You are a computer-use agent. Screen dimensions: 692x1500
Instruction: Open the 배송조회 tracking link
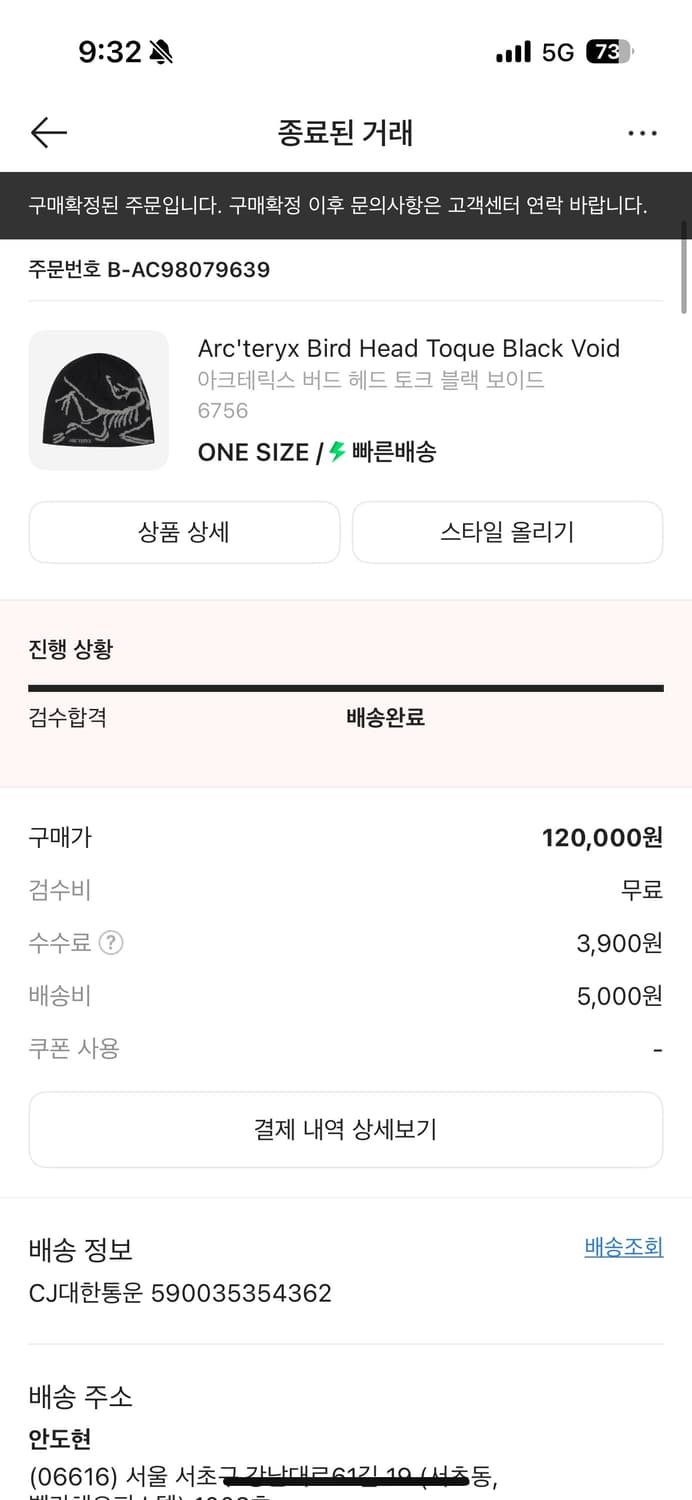(623, 1247)
